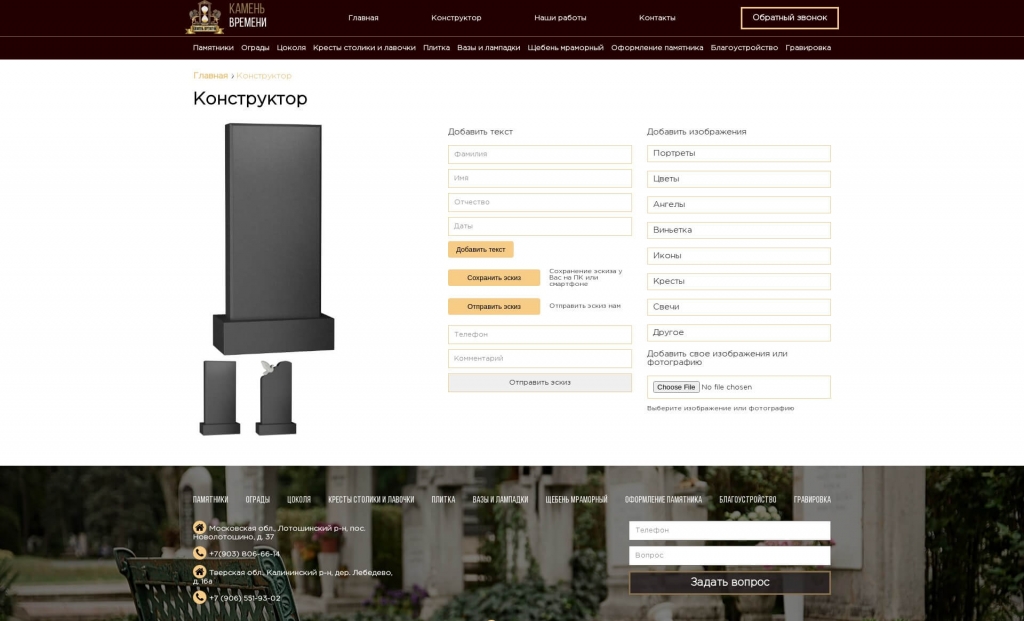Screen dimensions: 1024x621
Task: Click the Главная breadcrumb link
Action: (x=210, y=76)
